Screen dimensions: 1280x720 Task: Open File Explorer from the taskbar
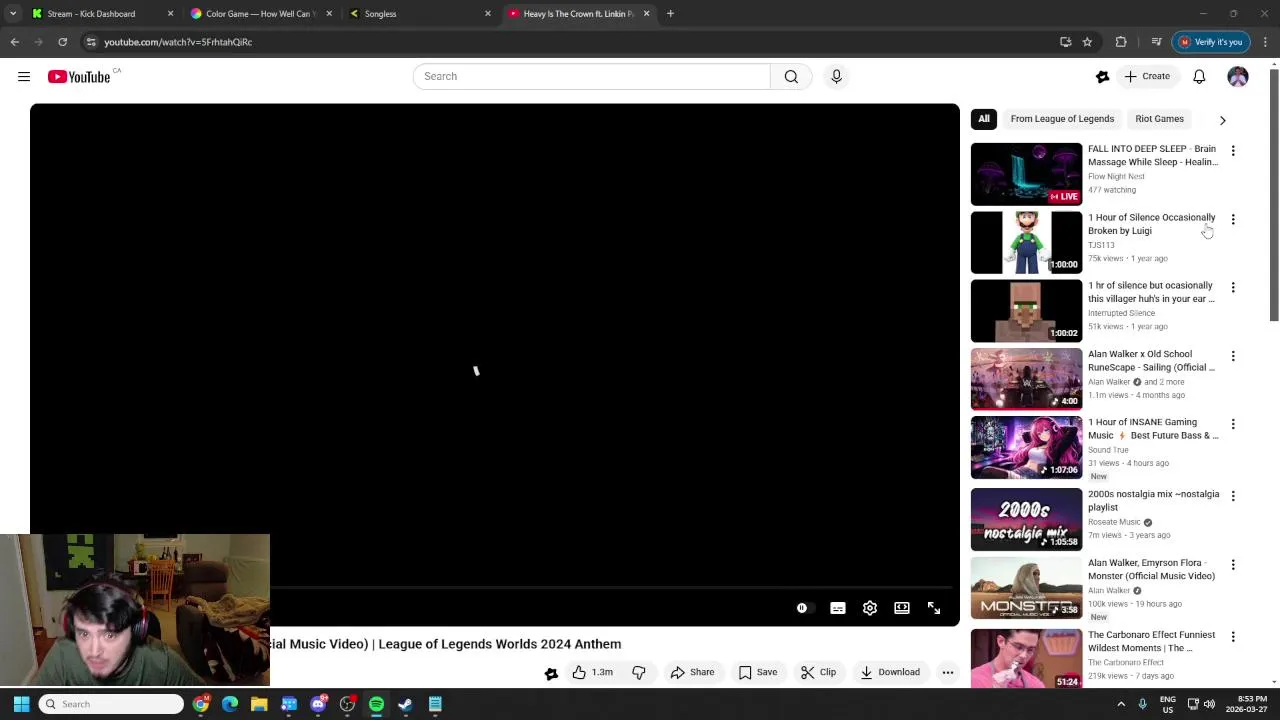pos(259,704)
